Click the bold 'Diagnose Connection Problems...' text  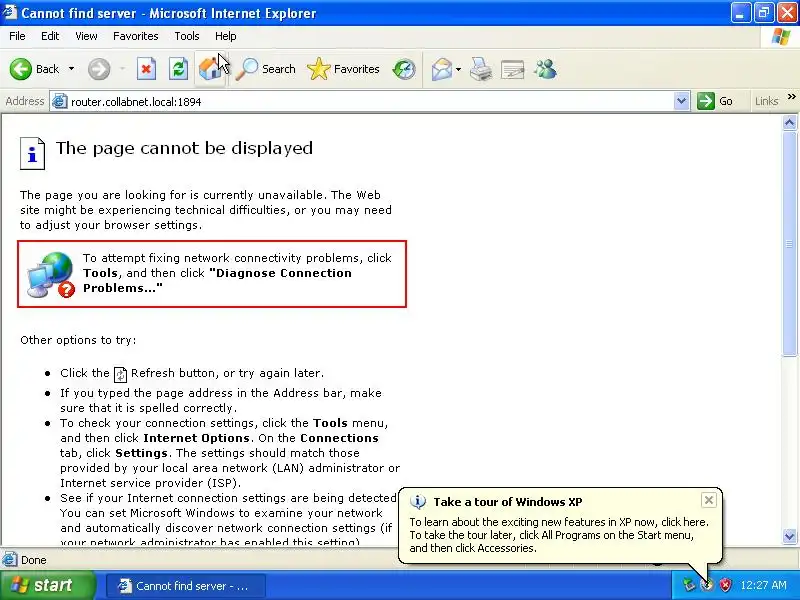pyautogui.click(x=217, y=281)
